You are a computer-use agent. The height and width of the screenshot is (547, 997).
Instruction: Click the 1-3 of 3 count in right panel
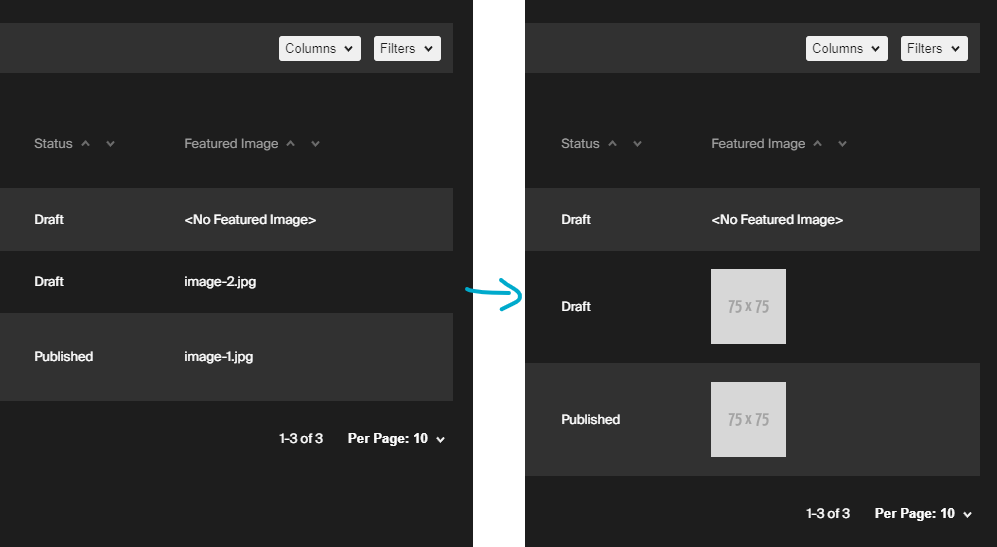click(828, 513)
